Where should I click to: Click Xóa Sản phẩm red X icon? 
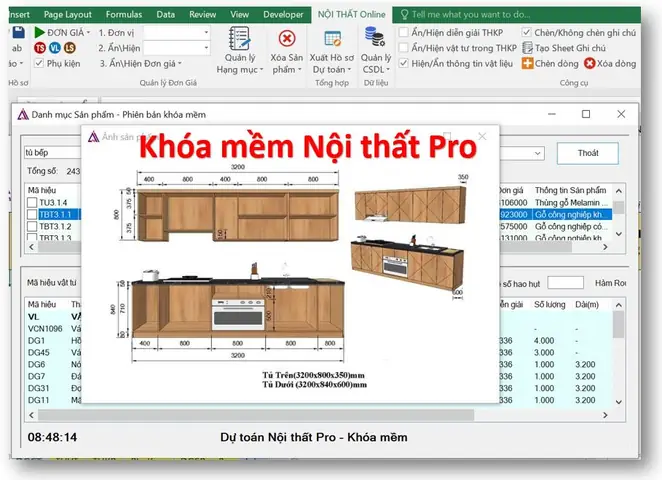[x=287, y=39]
